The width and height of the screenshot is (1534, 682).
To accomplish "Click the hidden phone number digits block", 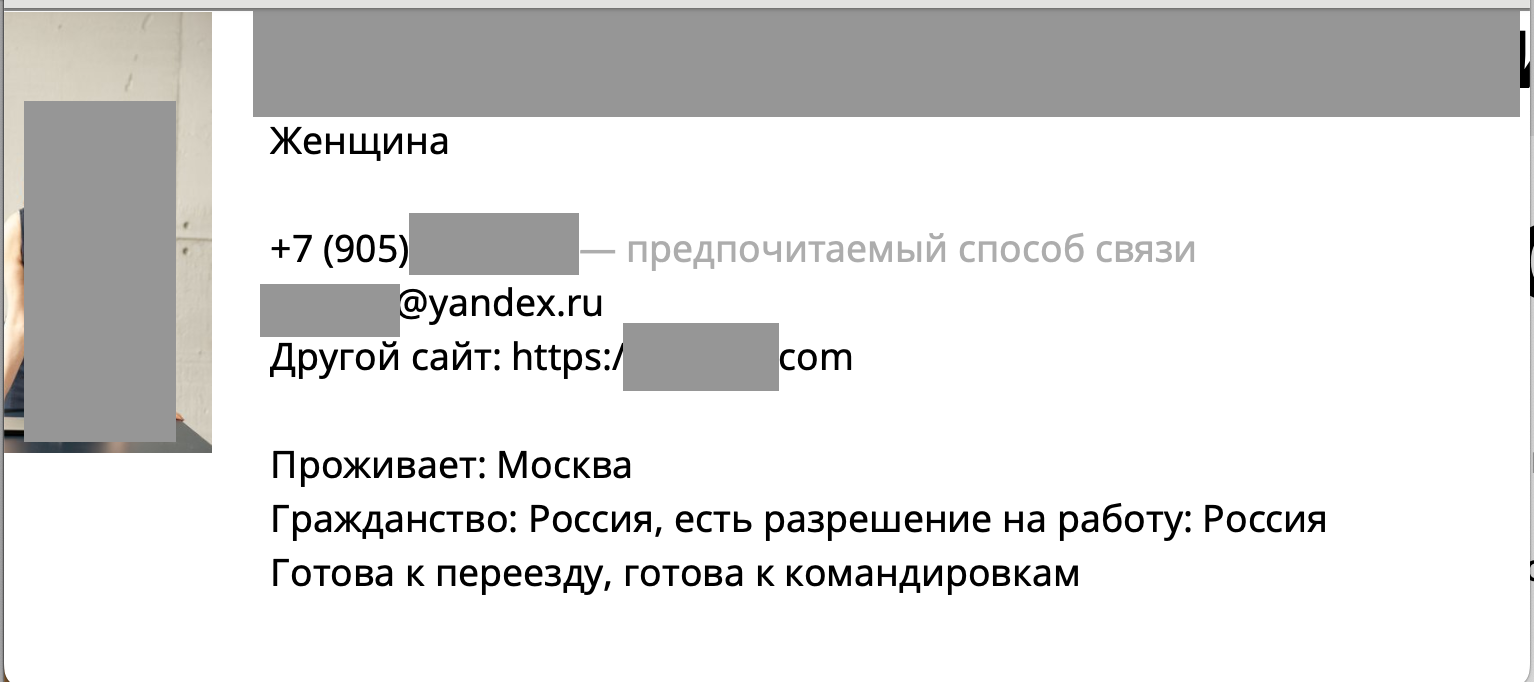I will [x=494, y=244].
